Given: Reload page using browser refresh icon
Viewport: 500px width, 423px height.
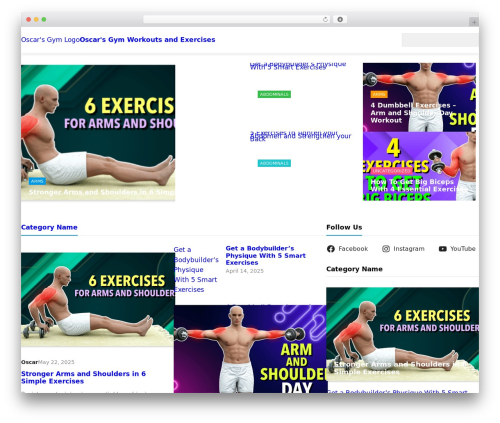Looking at the screenshot, I should (x=325, y=20).
